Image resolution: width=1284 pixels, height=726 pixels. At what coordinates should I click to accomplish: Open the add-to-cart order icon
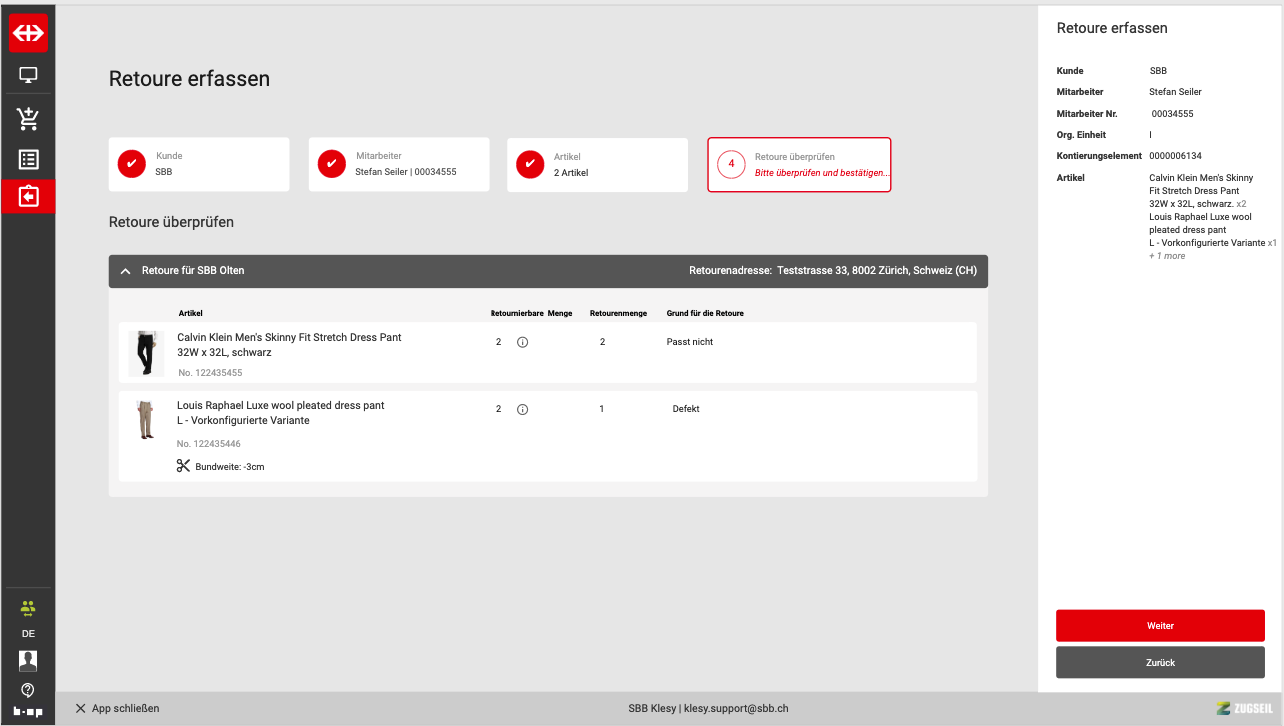coord(28,119)
